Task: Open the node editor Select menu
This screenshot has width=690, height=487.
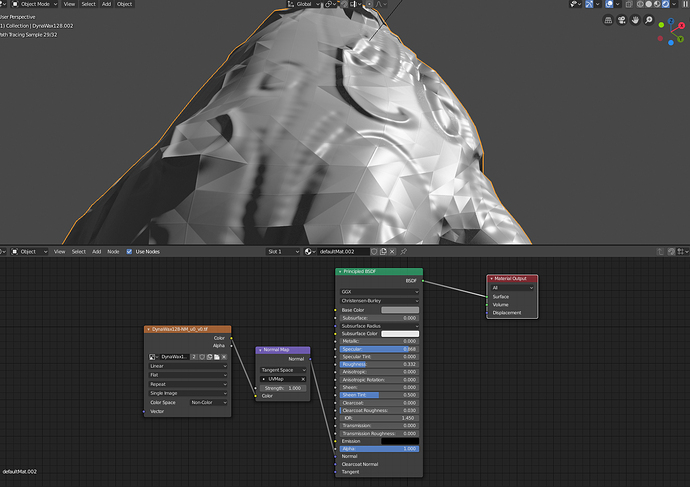Action: click(x=79, y=252)
